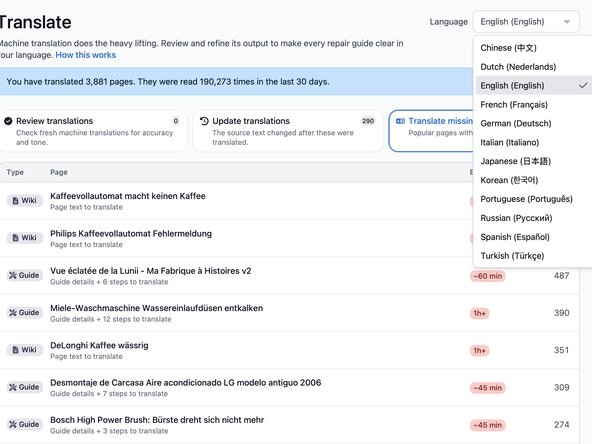
Task: Click the 1h+ badge in Miele-Waschmaschine row
Action: tap(479, 313)
